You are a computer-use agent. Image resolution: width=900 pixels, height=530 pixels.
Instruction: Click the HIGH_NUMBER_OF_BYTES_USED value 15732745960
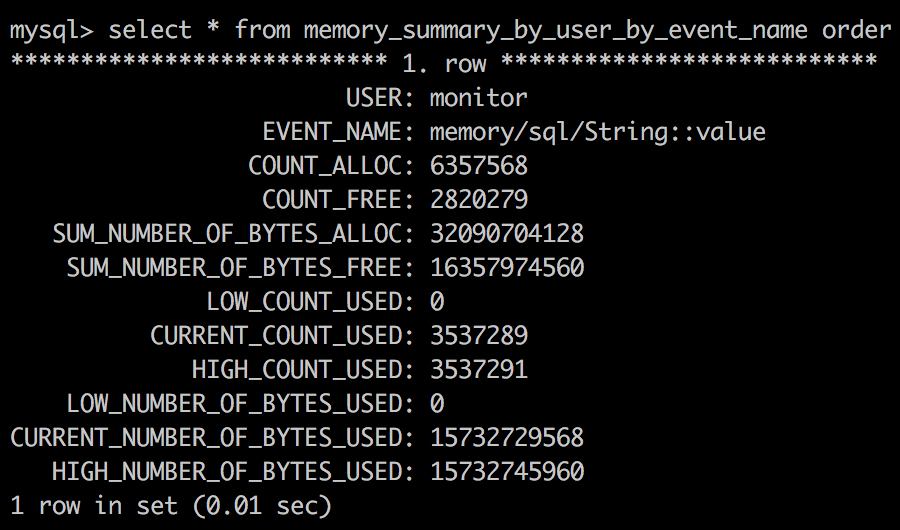[x=506, y=472]
